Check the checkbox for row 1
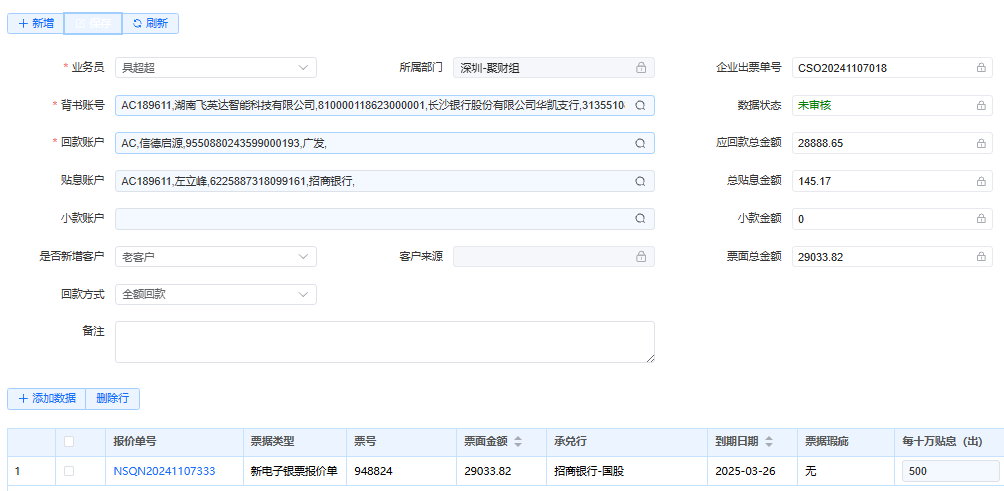Viewport: 1004px width, 491px height. (x=69, y=470)
